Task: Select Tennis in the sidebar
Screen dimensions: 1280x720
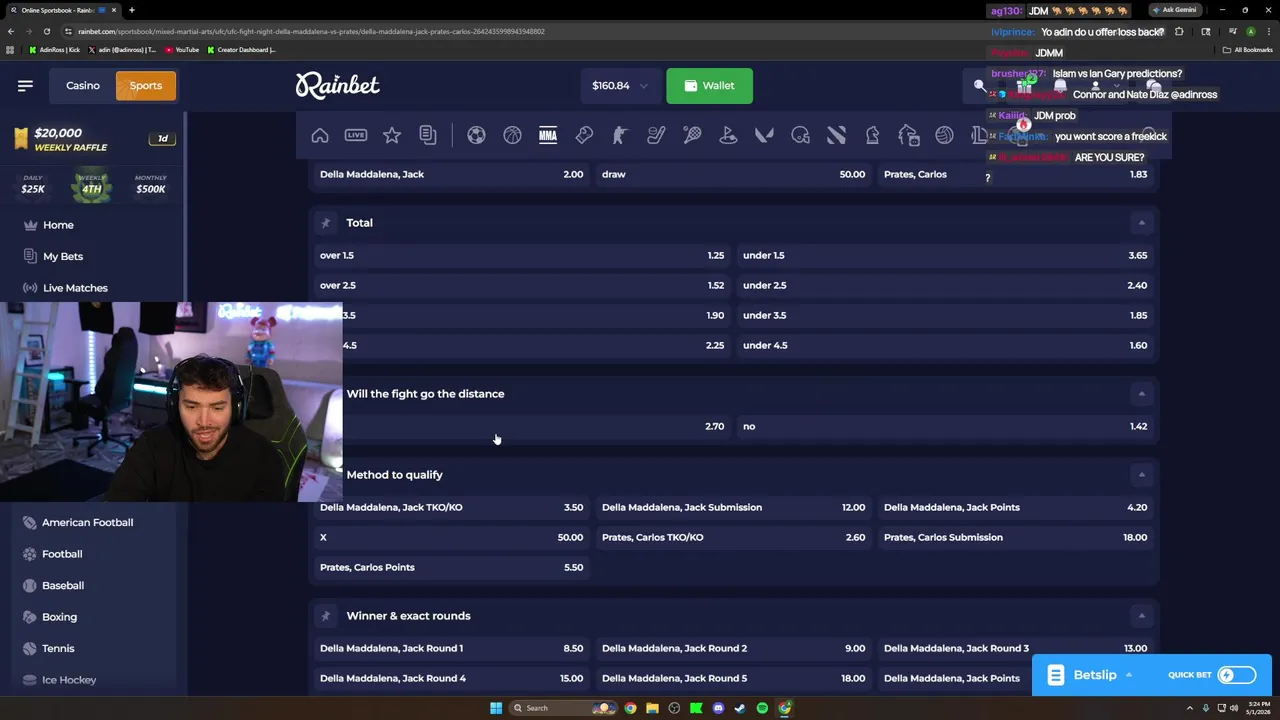Action: (x=58, y=649)
